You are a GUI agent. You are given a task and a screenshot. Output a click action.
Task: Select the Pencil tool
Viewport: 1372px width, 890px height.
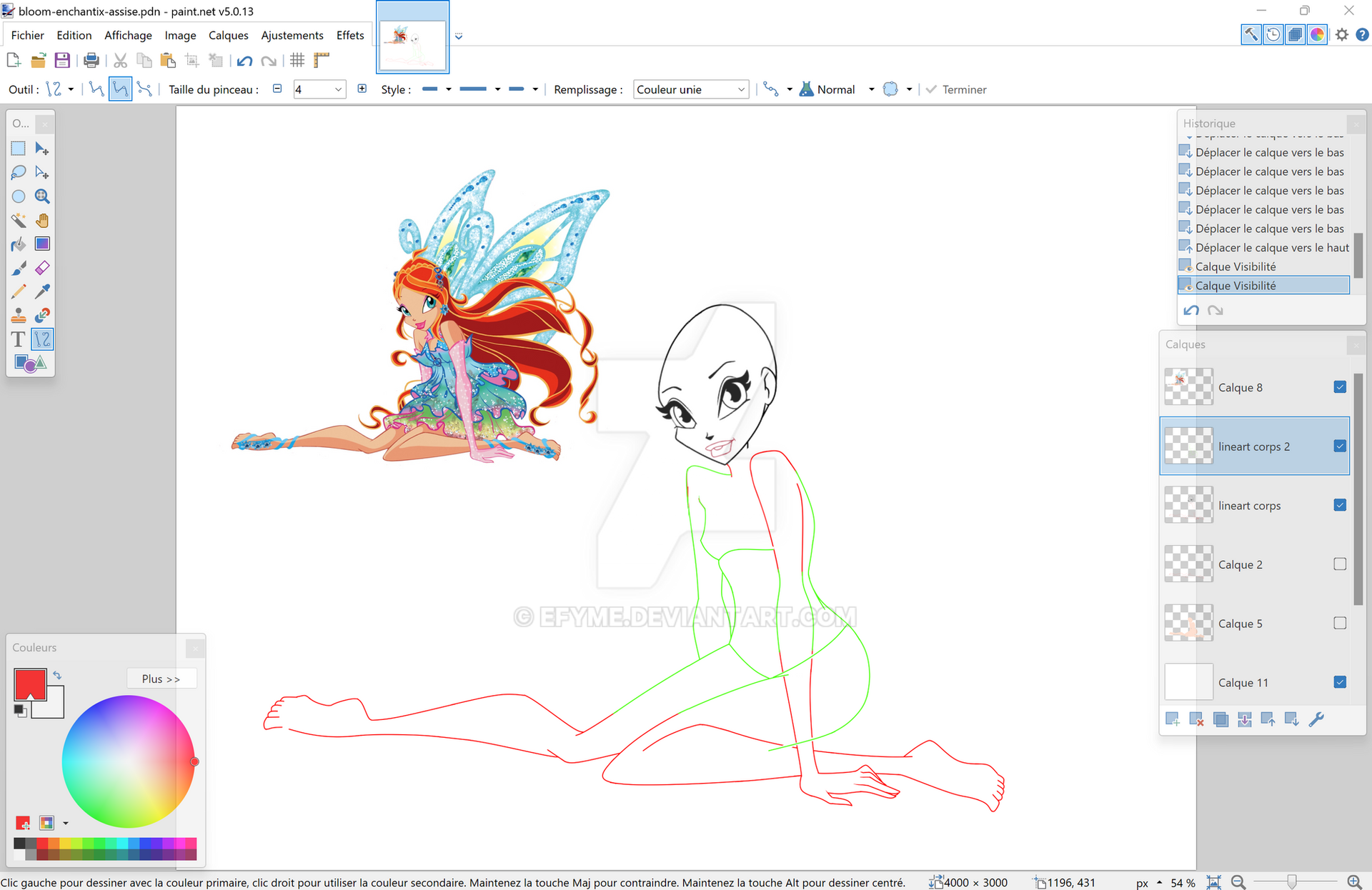pyautogui.click(x=19, y=291)
